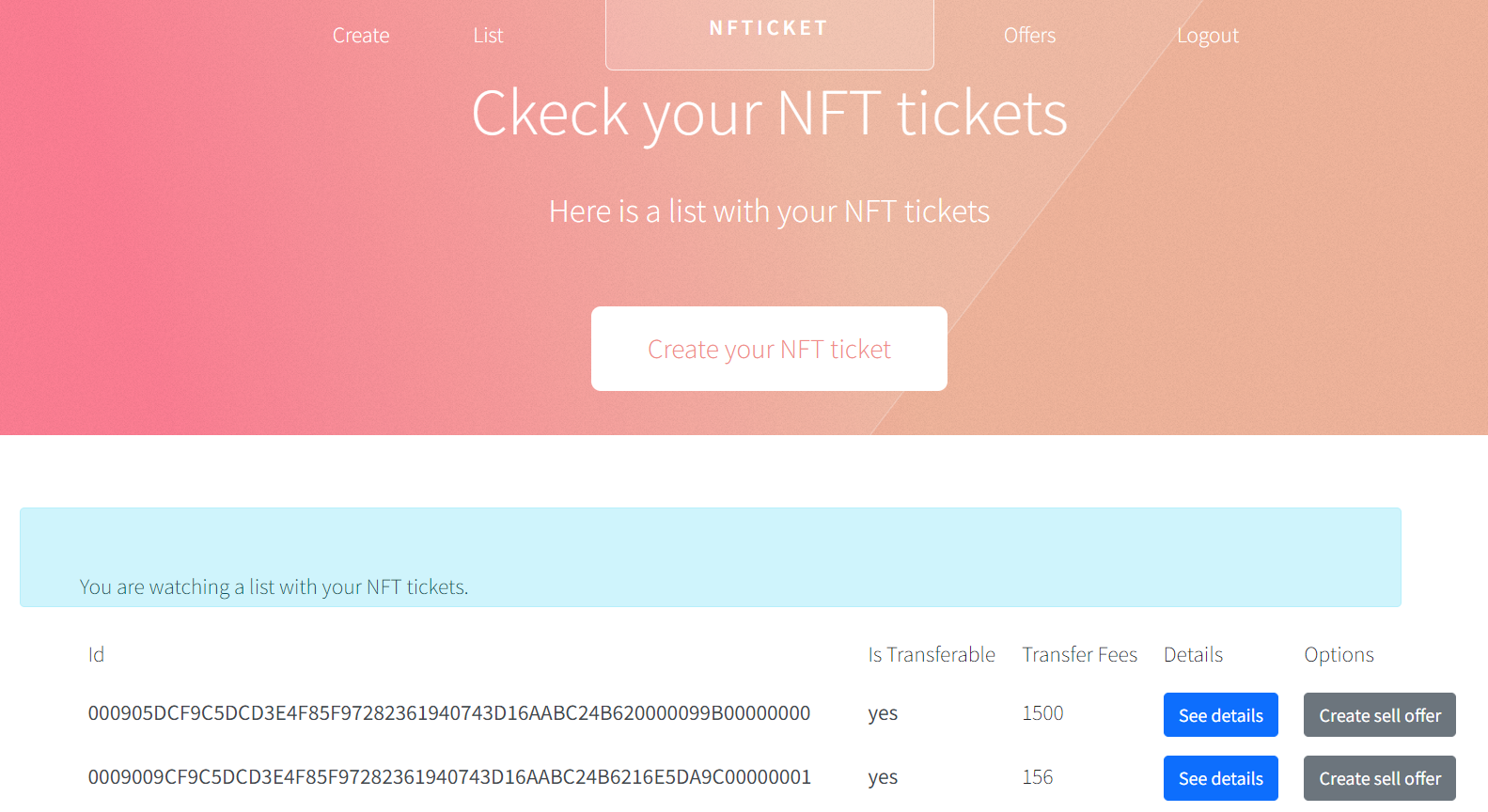Go to the List navigation link
1488x812 pixels.
point(488,36)
